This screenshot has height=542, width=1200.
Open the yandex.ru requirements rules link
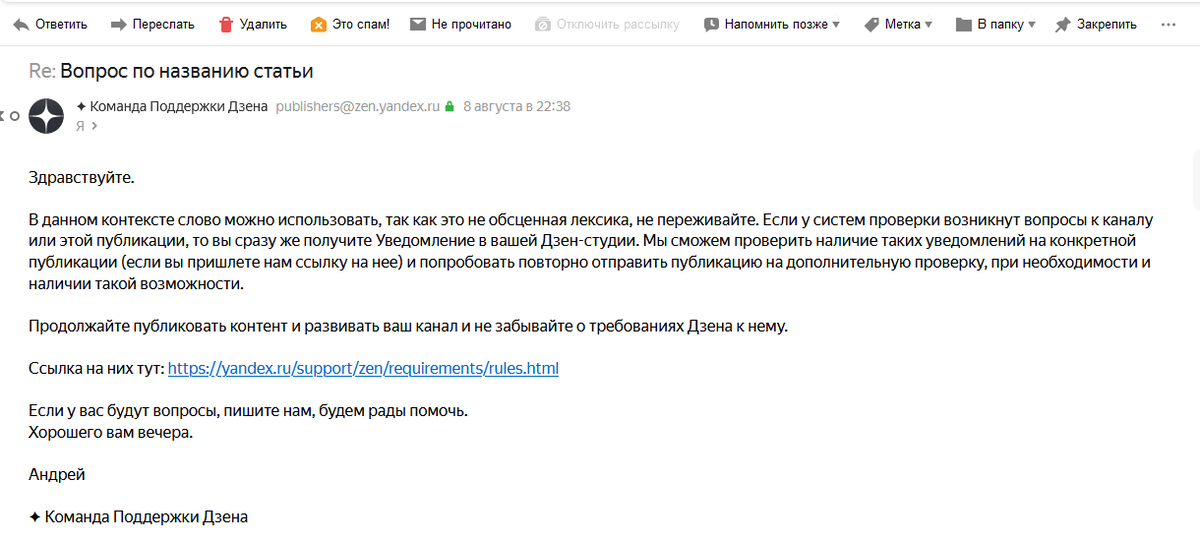(363, 368)
